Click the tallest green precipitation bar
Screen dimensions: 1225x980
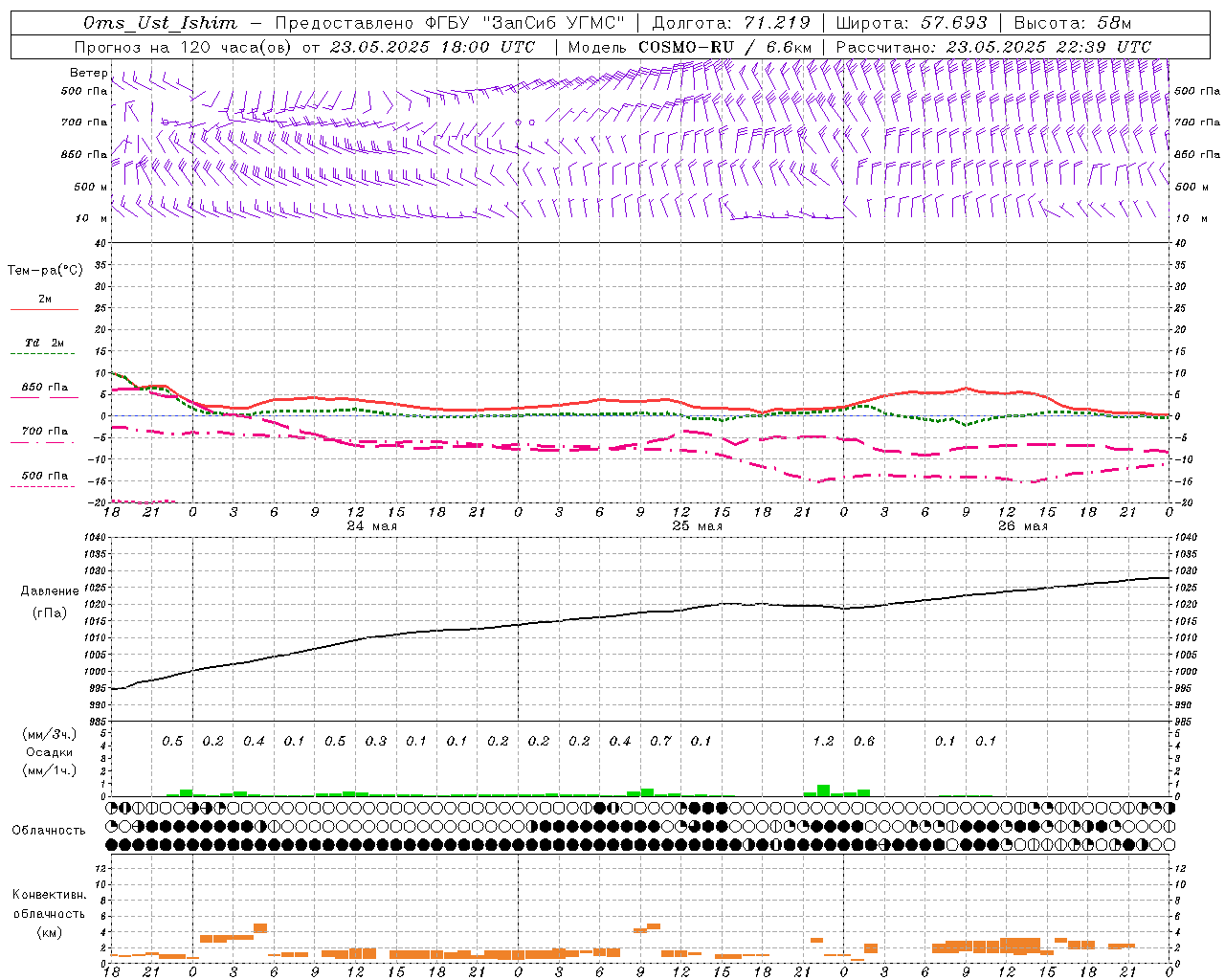pos(823,791)
